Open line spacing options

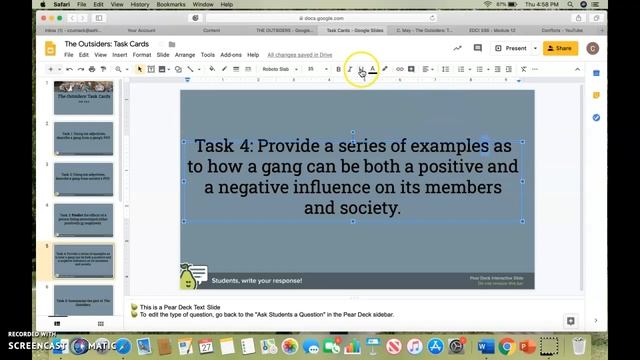click(x=445, y=69)
